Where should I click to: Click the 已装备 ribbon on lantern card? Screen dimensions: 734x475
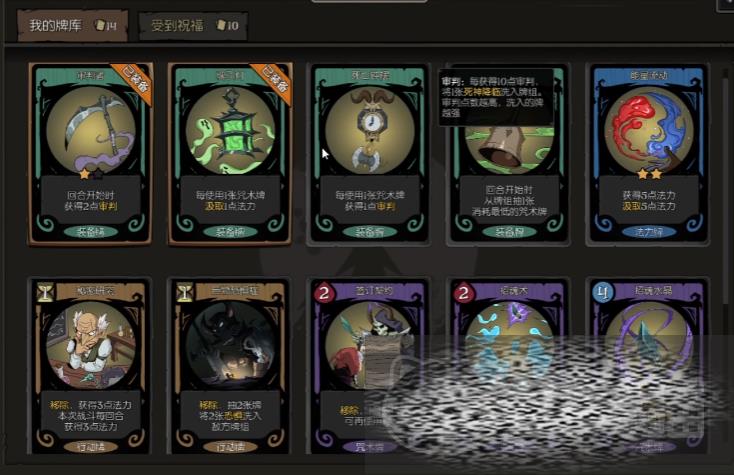[x=272, y=82]
